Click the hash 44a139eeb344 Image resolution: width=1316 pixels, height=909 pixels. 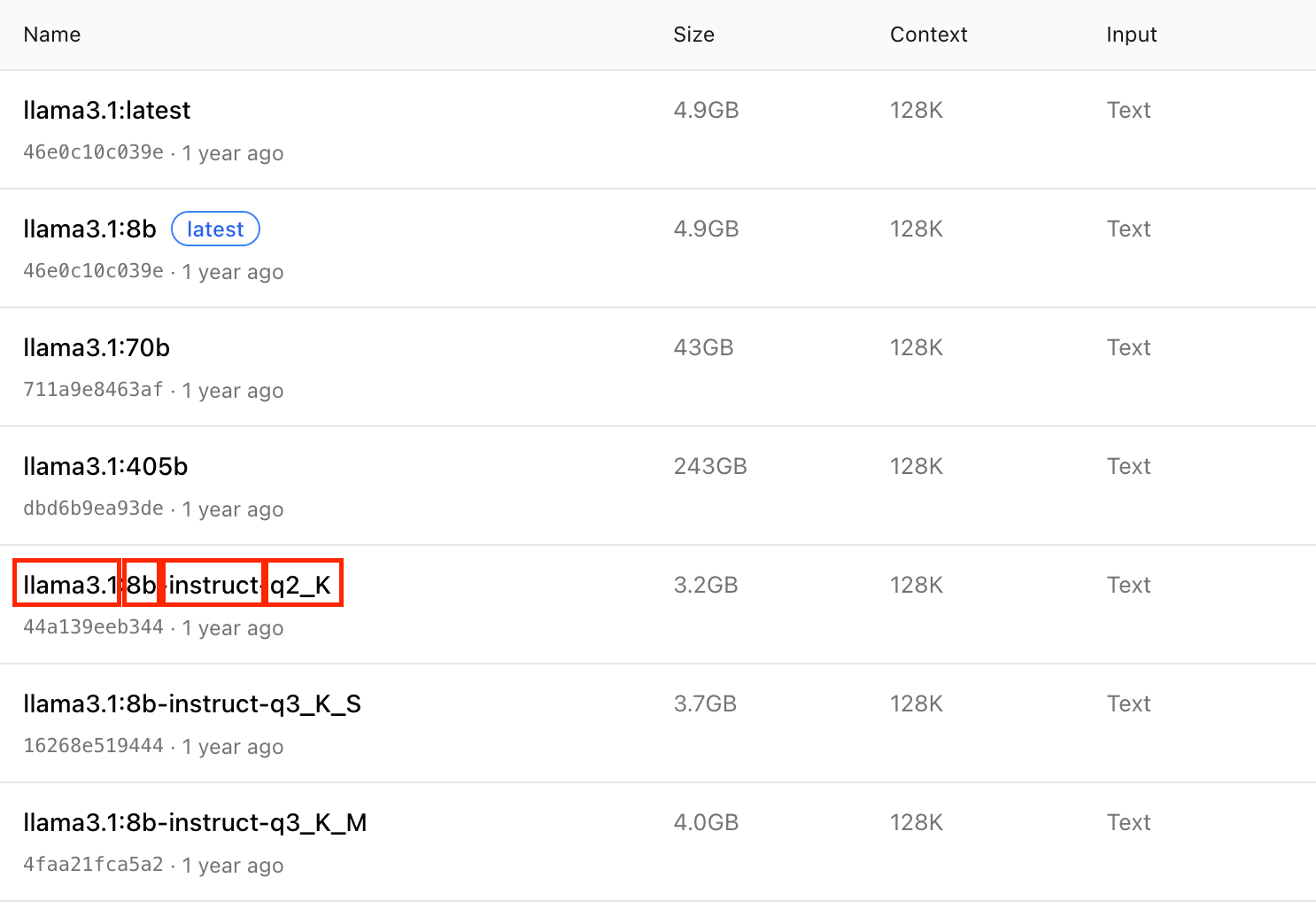pos(93,627)
